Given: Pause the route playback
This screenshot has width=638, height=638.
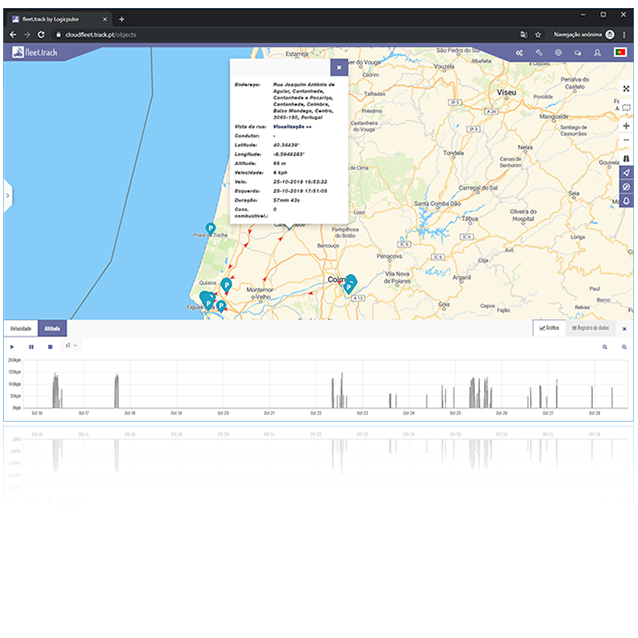Looking at the screenshot, I should 31,347.
